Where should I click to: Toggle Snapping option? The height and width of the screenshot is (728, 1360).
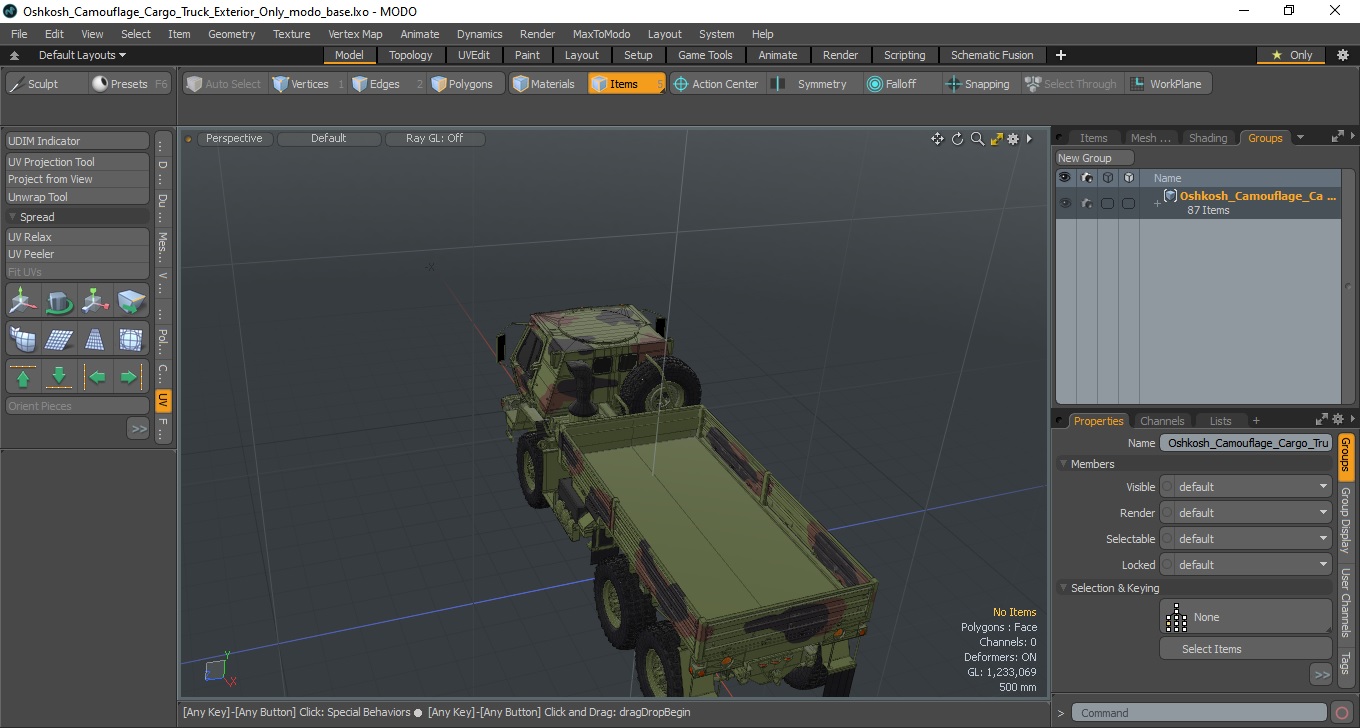(x=978, y=84)
